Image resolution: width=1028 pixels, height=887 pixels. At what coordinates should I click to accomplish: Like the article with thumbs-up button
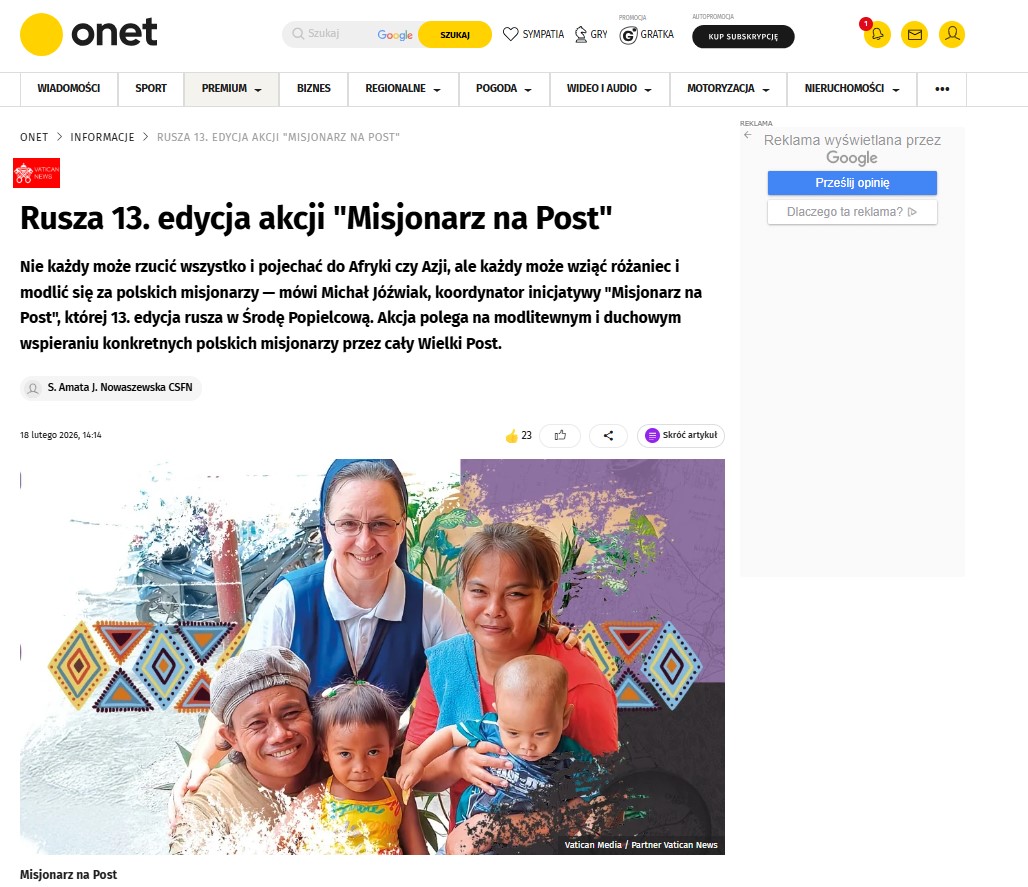click(560, 435)
